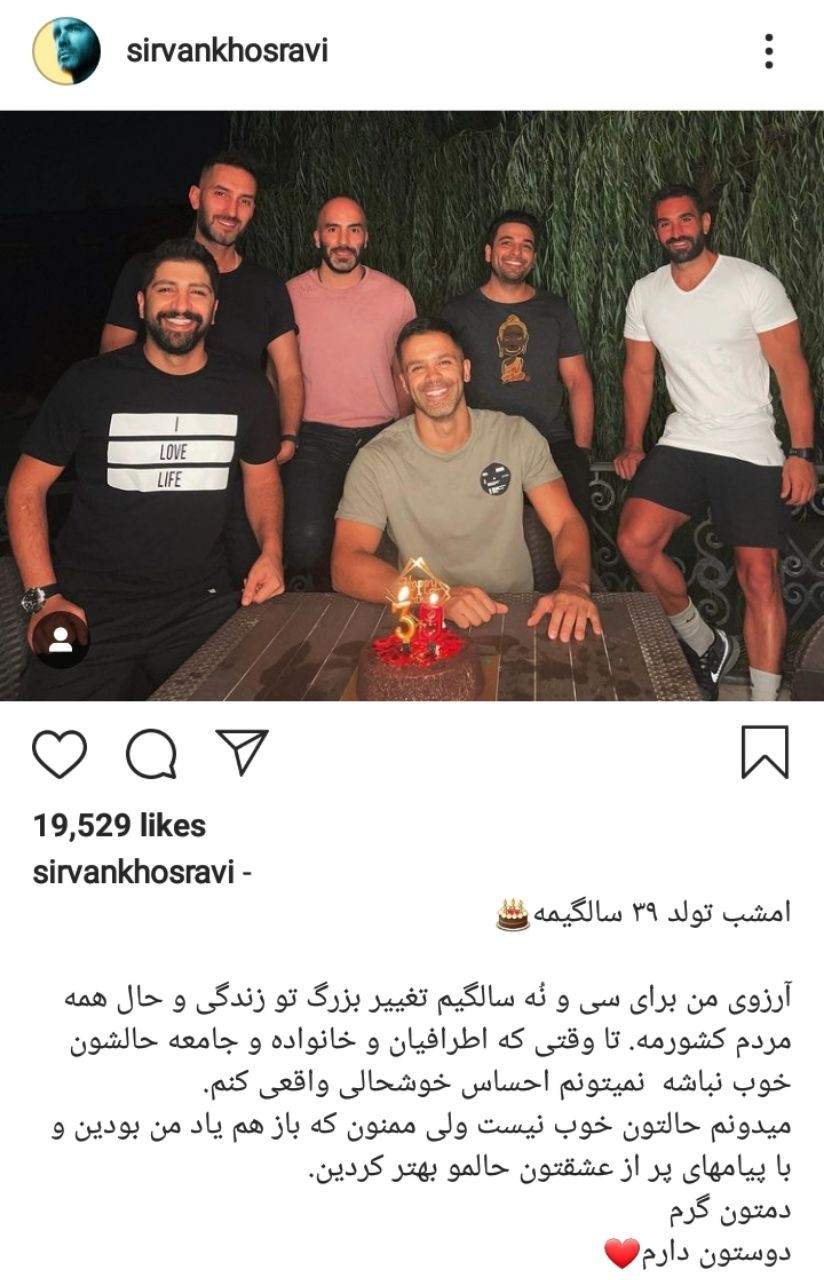This screenshot has height=1280, width=824.
Task: Tap sirvankhosravi username in the caption
Action: click(x=133, y=872)
